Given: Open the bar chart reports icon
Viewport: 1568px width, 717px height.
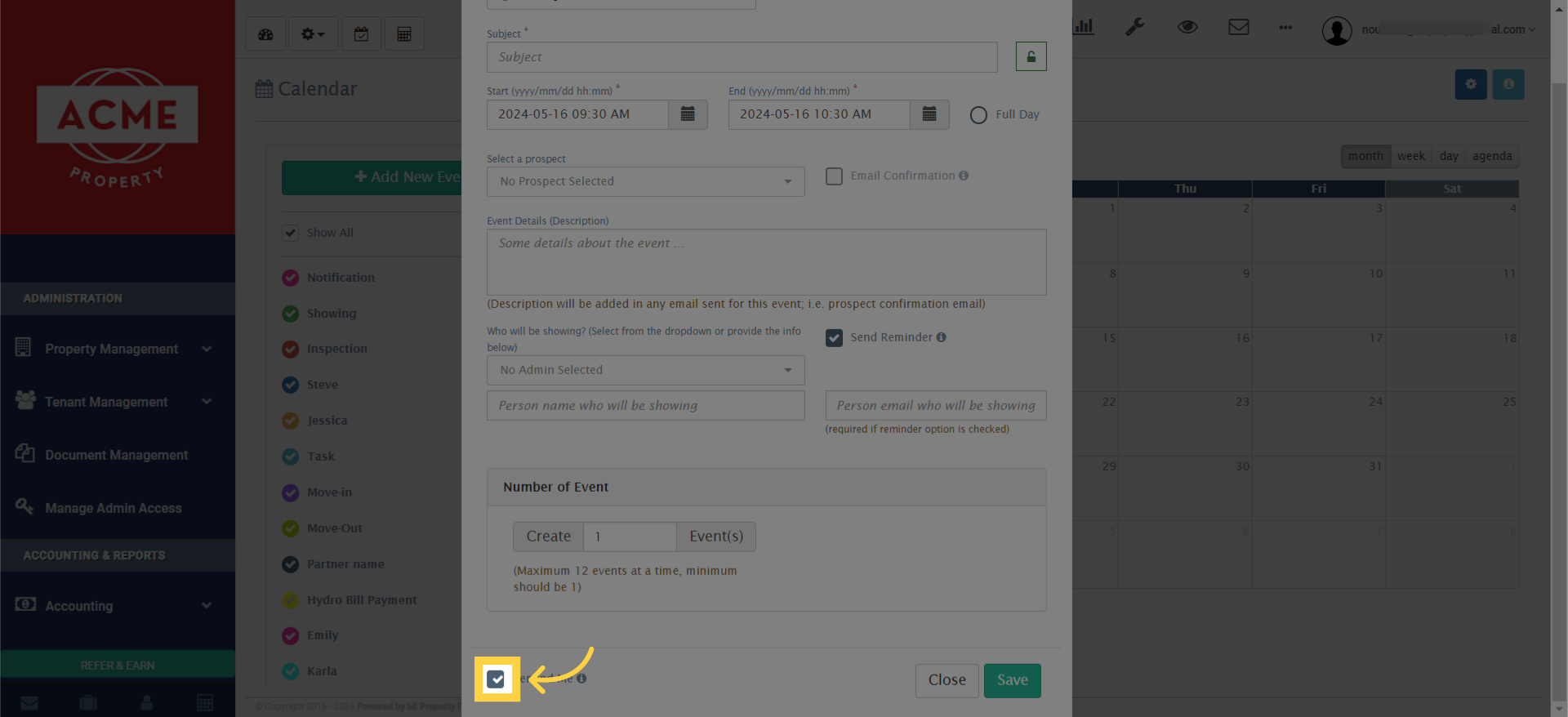Looking at the screenshot, I should click(x=1084, y=27).
